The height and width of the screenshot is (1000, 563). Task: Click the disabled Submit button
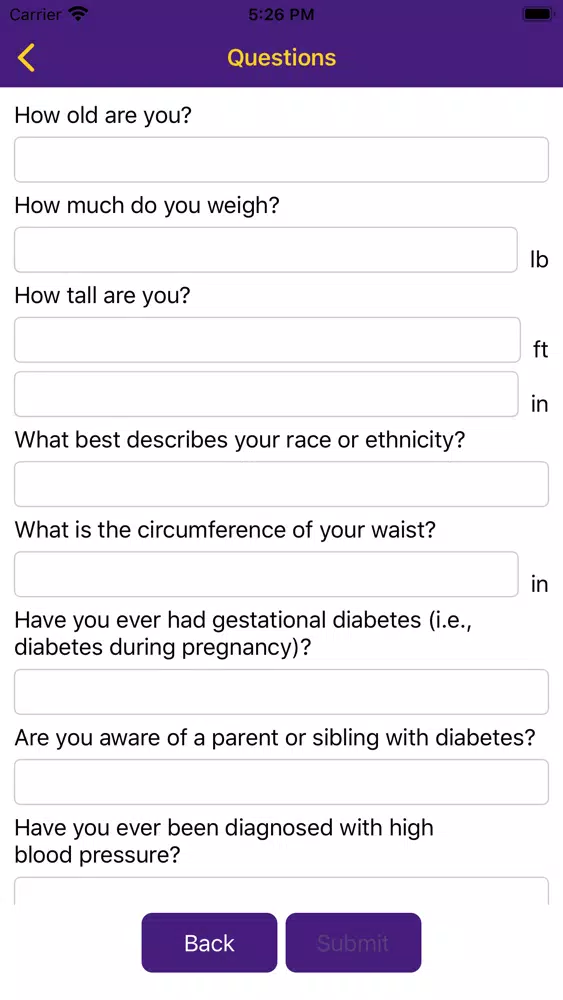tap(353, 943)
